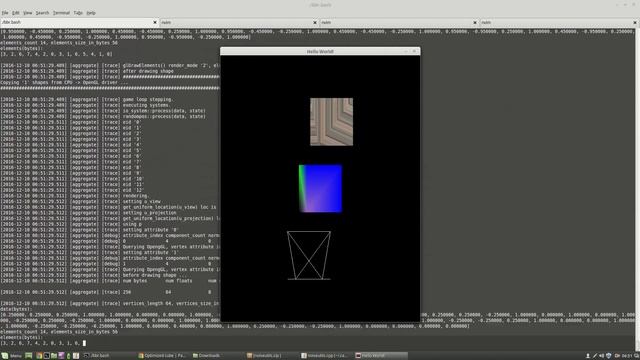The image size is (640, 360).
Task: Open the Menu button on taskbar
Action: click(11, 356)
